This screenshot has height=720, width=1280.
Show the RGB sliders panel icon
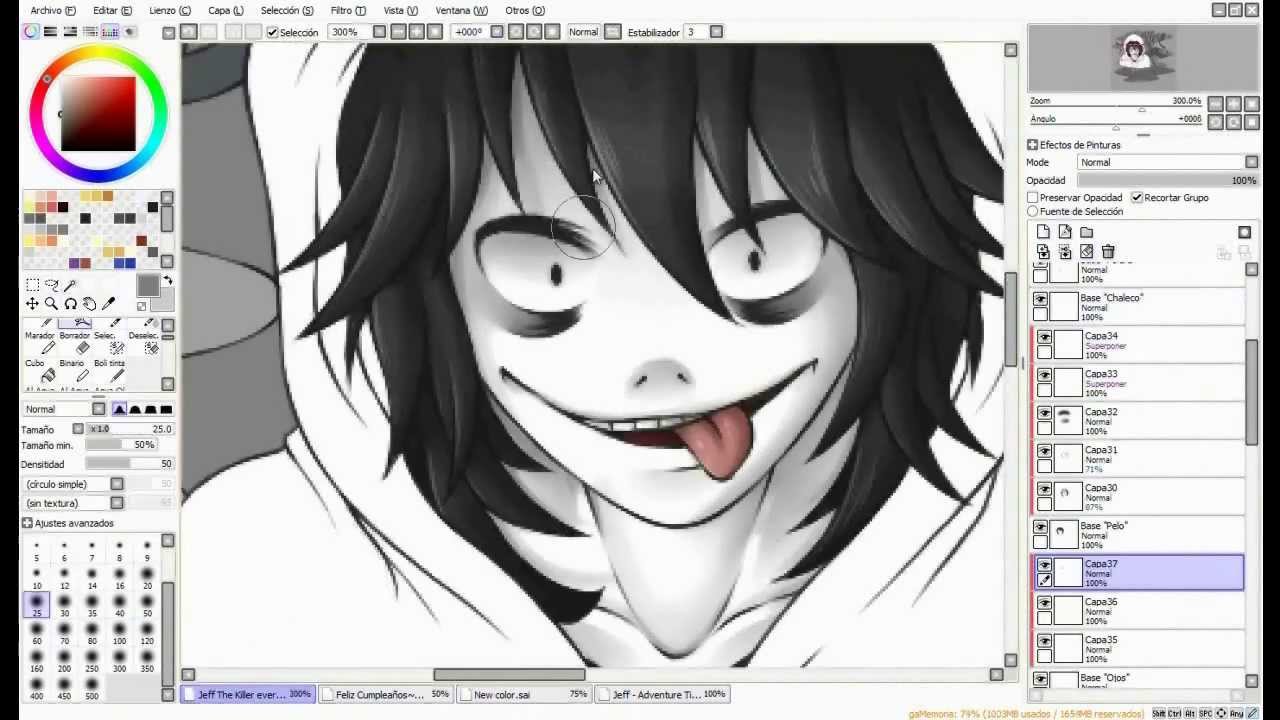pos(52,32)
